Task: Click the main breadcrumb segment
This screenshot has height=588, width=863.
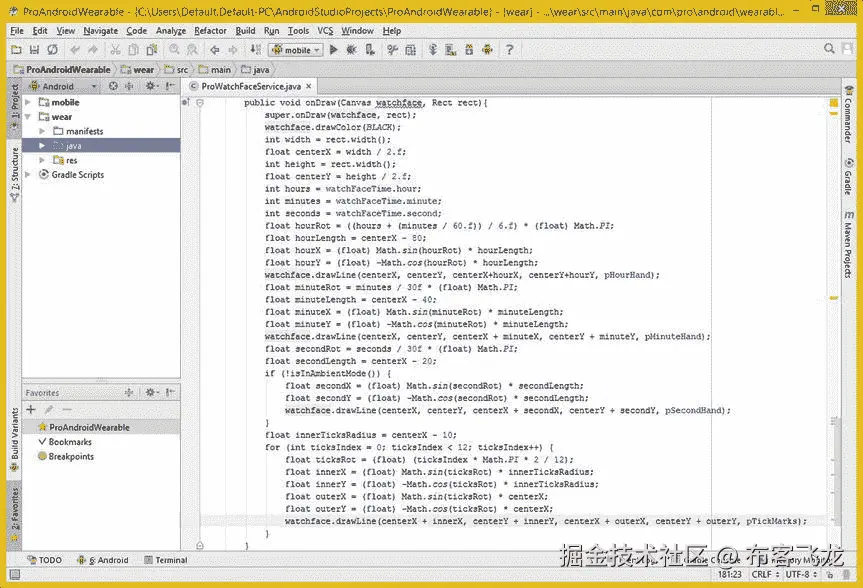Action: [x=215, y=70]
